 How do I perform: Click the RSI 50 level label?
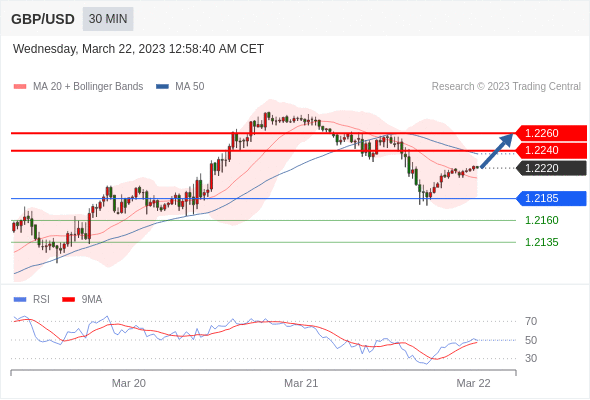[x=531, y=340]
